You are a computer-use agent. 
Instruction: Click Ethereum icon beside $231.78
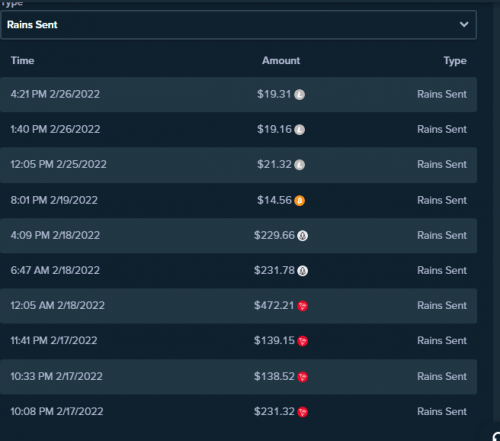click(302, 271)
